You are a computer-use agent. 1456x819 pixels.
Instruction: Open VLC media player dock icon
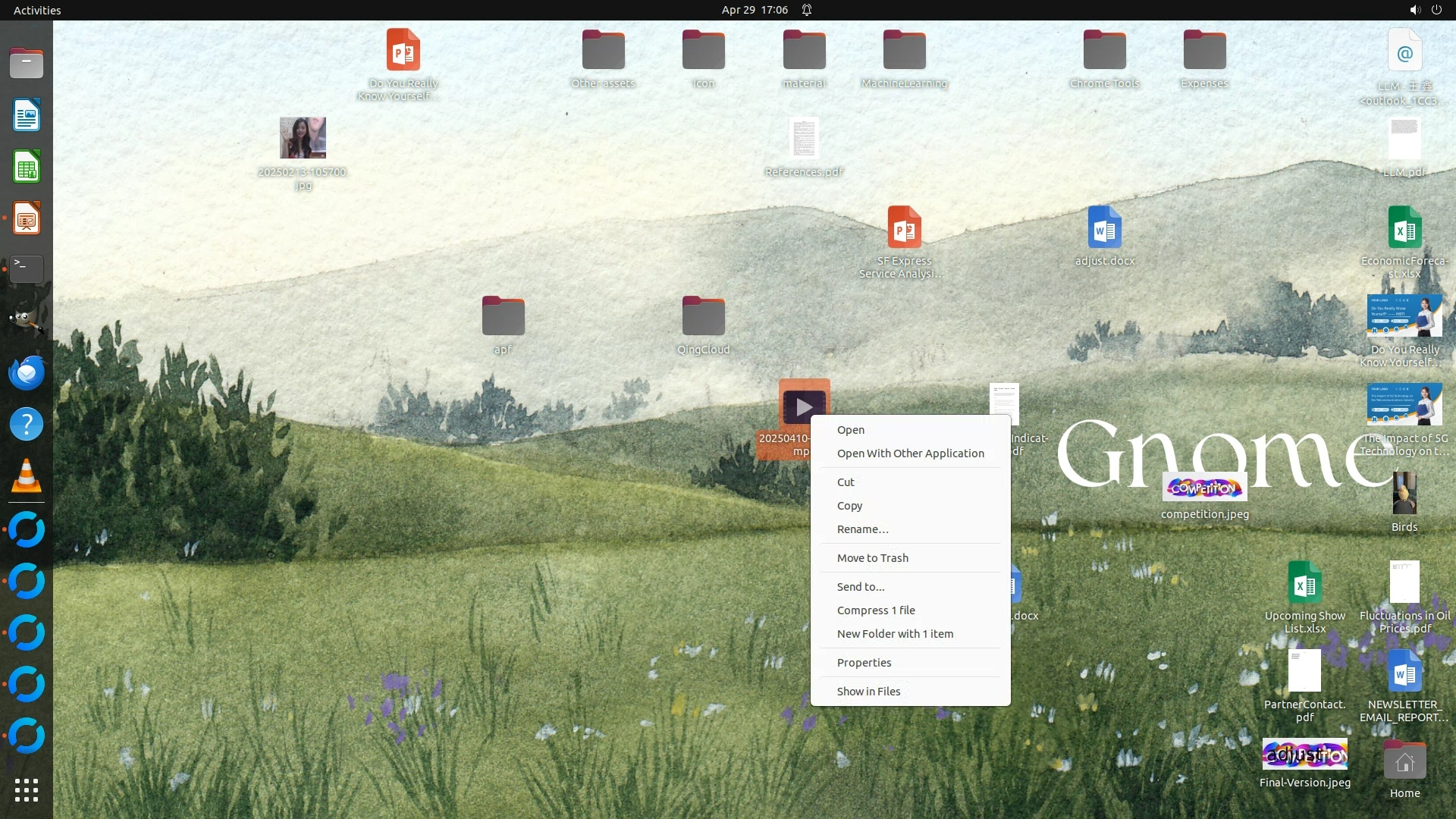[27, 476]
